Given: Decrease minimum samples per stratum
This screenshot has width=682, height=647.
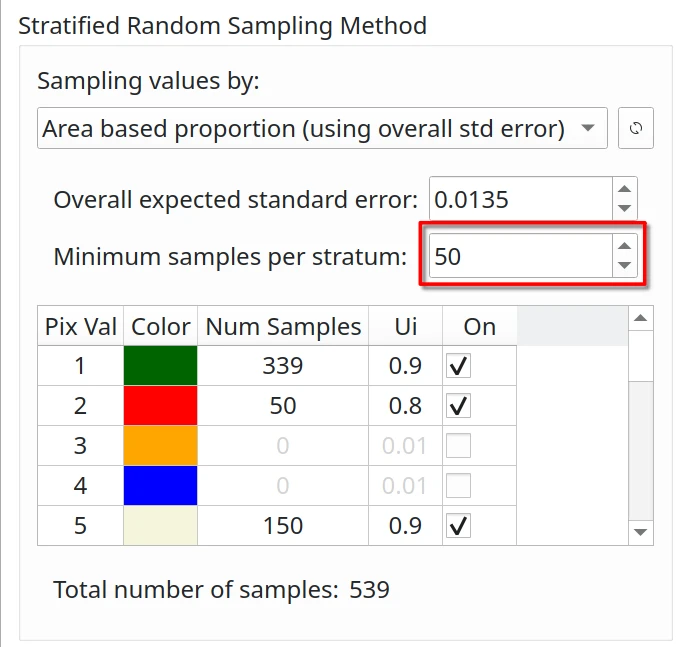Looking at the screenshot, I should [624, 266].
